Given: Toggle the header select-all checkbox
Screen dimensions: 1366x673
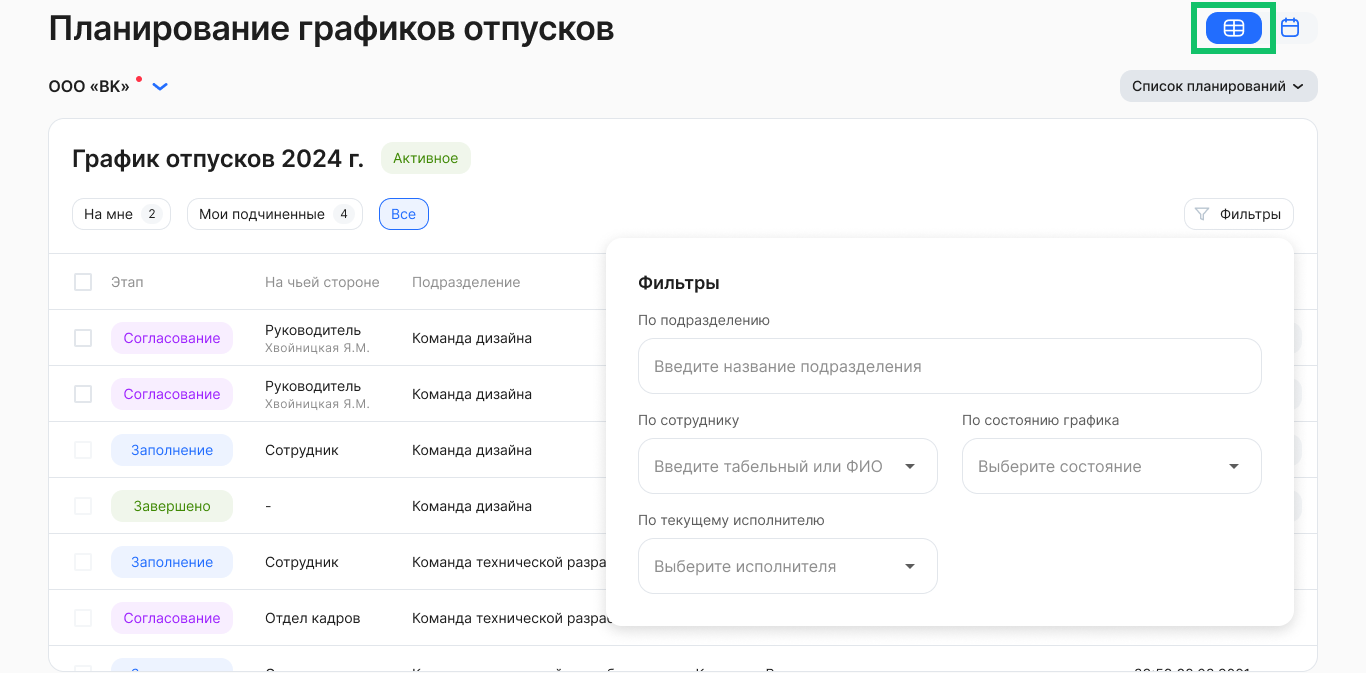Looking at the screenshot, I should (x=83, y=282).
